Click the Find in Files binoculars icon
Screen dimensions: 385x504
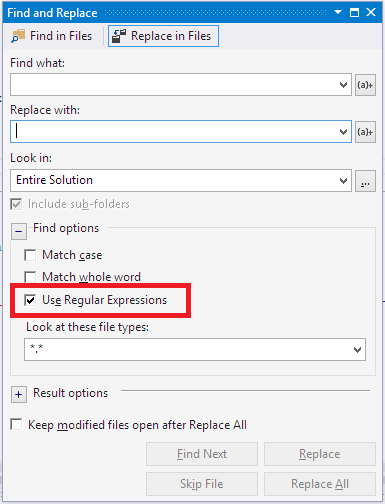(x=18, y=36)
